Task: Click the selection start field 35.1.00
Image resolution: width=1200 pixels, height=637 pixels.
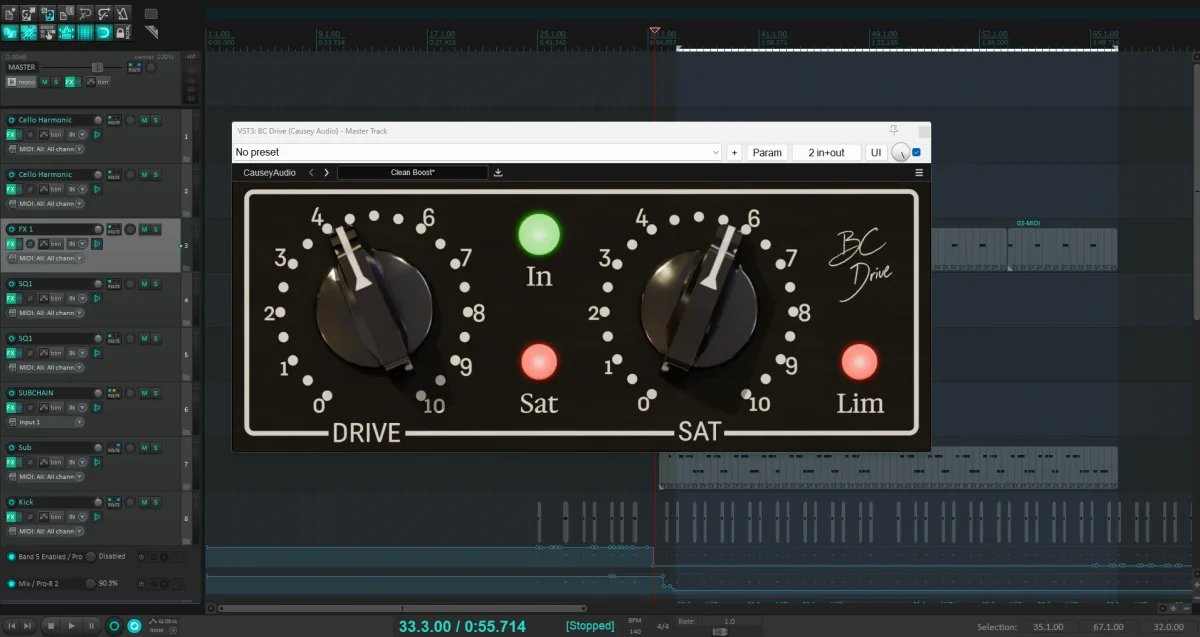Action: tap(1047, 627)
